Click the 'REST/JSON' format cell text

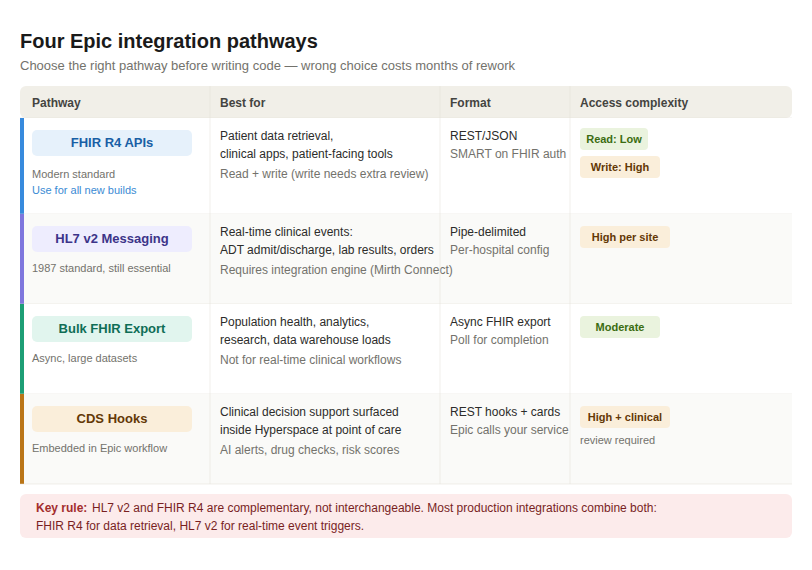point(484,136)
